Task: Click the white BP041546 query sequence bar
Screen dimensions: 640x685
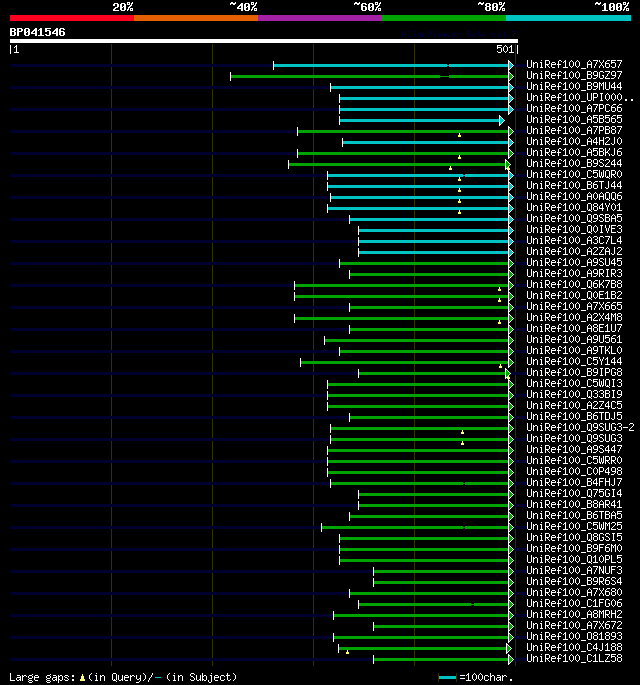Action: click(263, 41)
